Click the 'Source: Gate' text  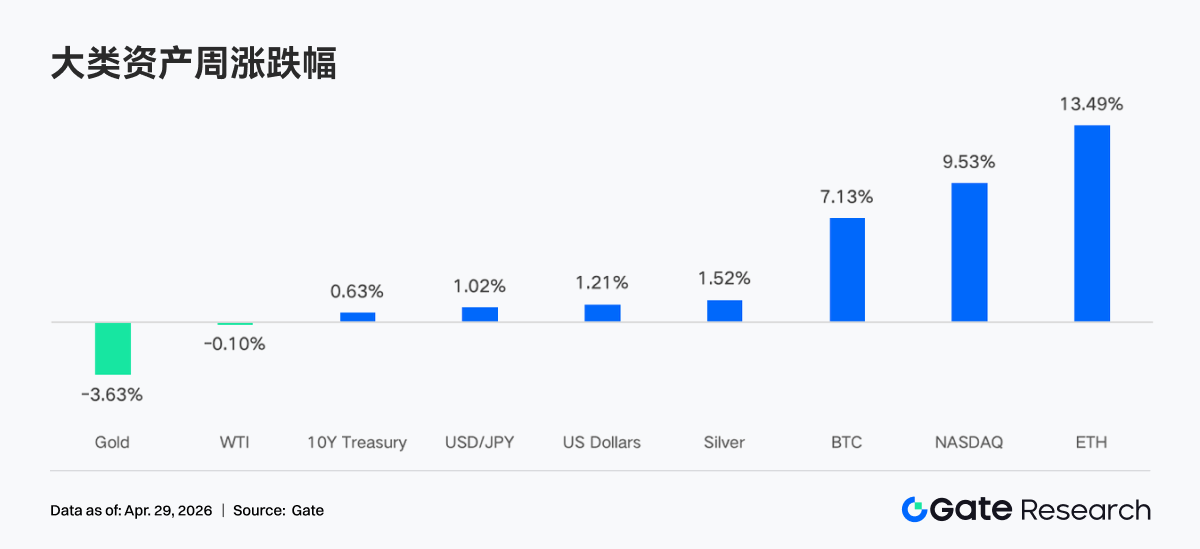point(279,511)
